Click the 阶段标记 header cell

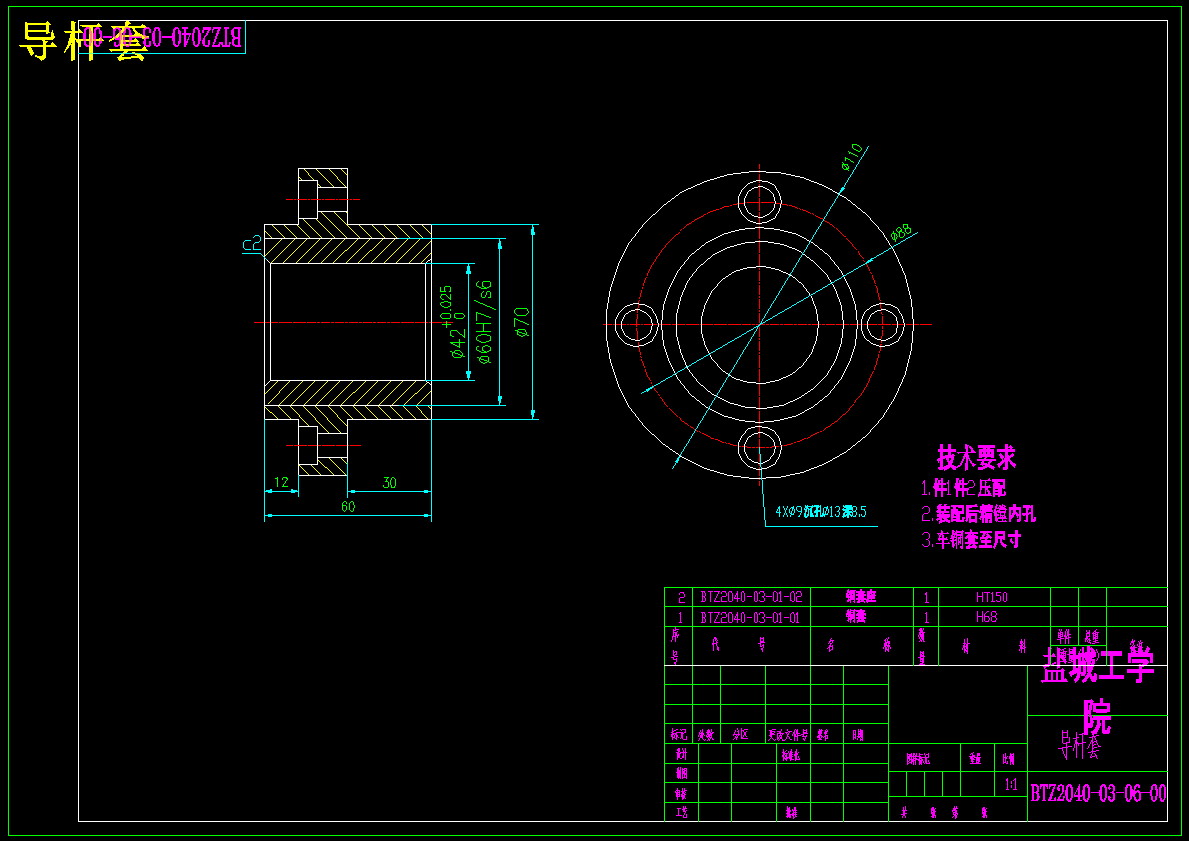(918, 758)
